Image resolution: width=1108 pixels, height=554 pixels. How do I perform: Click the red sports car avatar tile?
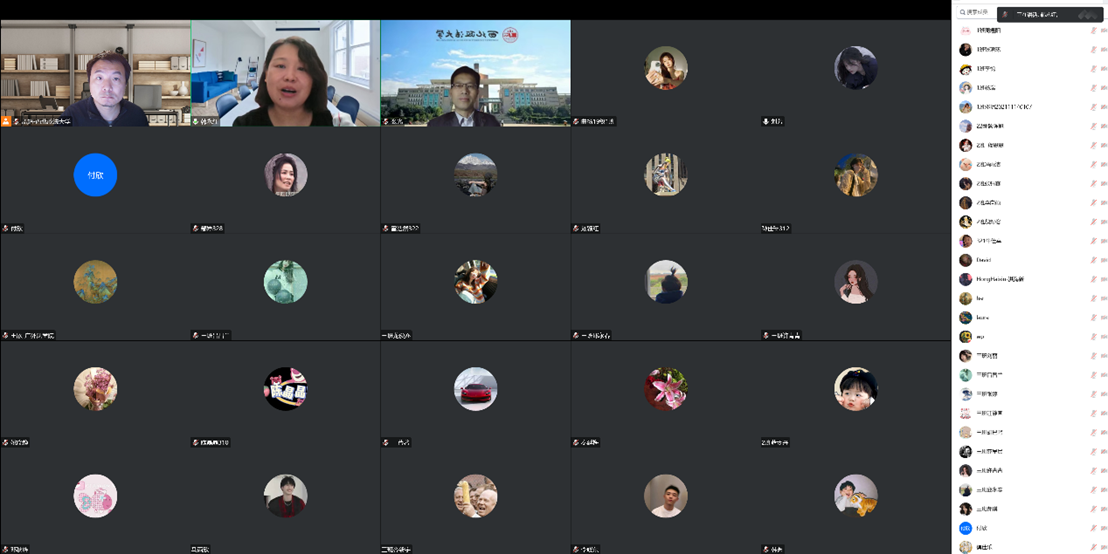point(475,389)
